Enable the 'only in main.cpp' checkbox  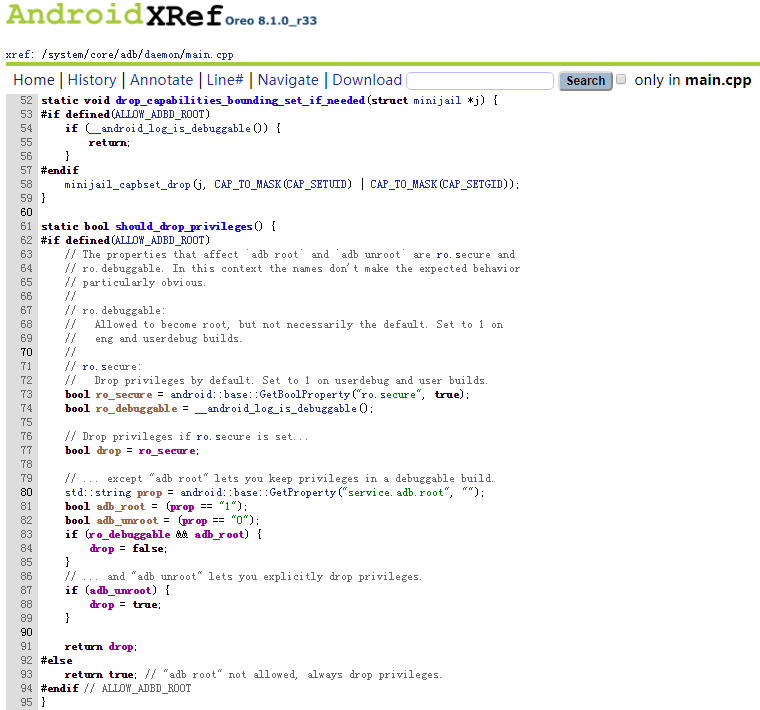(x=621, y=79)
